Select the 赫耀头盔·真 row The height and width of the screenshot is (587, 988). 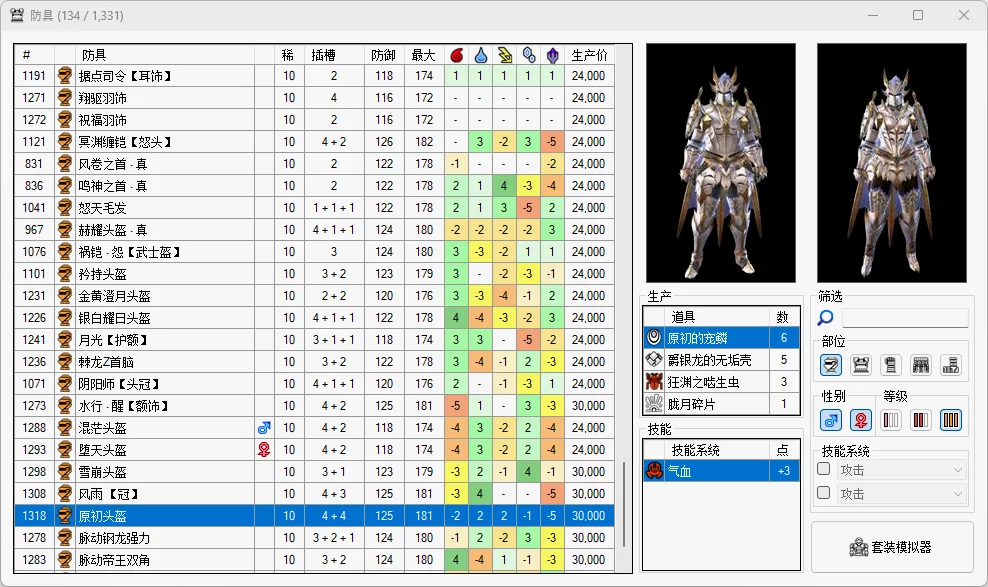tap(314, 230)
